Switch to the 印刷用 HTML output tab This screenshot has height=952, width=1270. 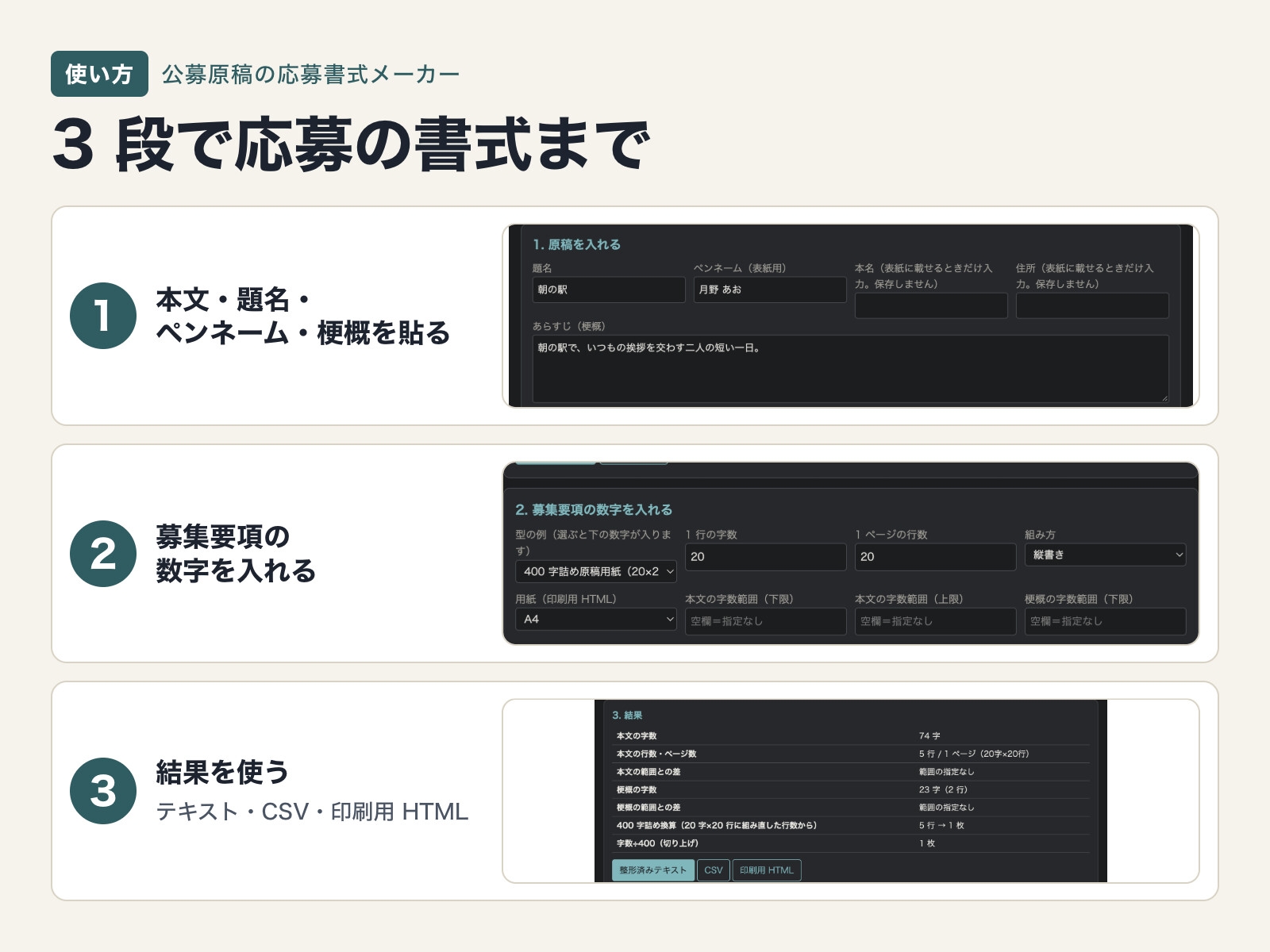(767, 870)
